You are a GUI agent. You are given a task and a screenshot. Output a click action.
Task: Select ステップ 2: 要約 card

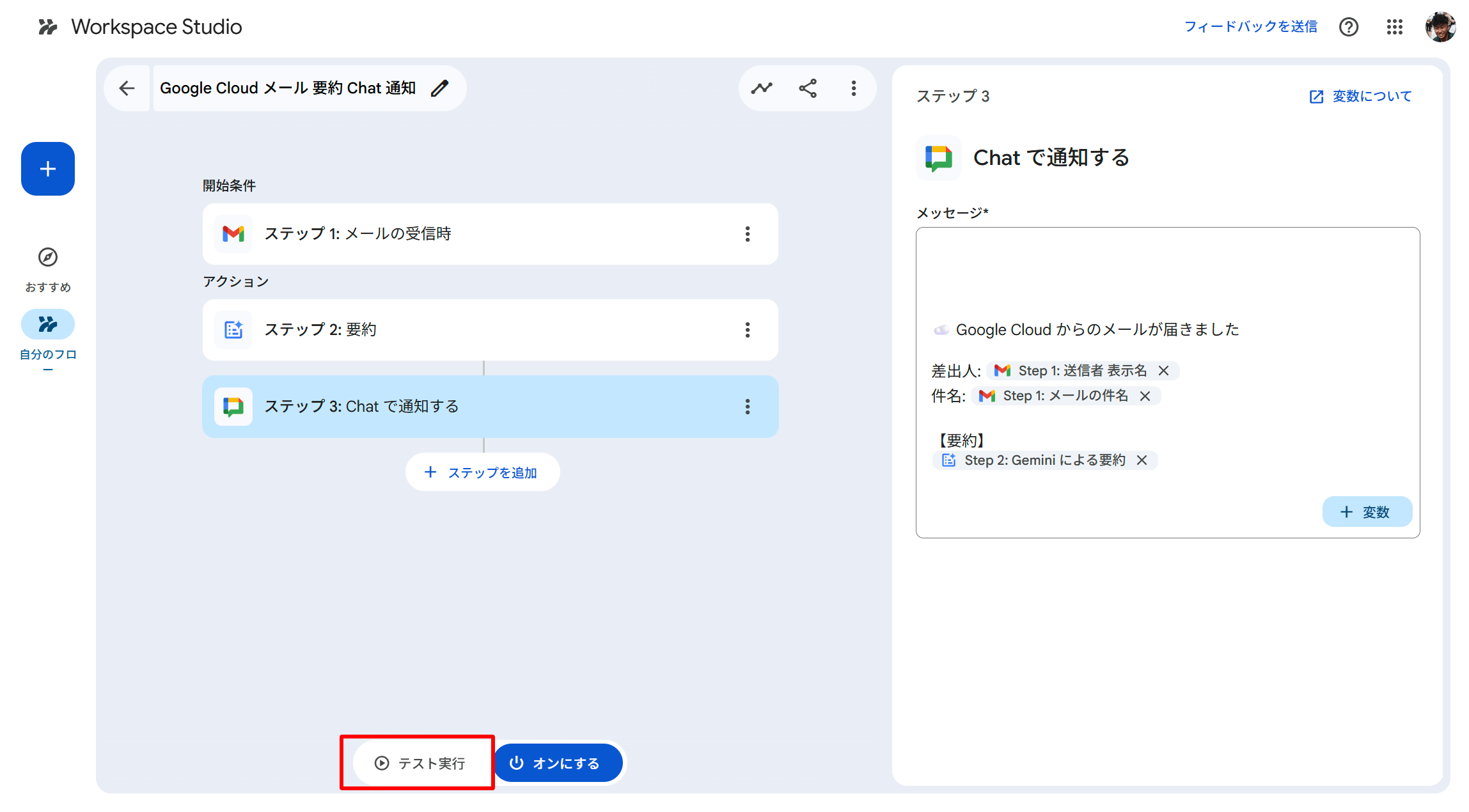pyautogui.click(x=491, y=330)
